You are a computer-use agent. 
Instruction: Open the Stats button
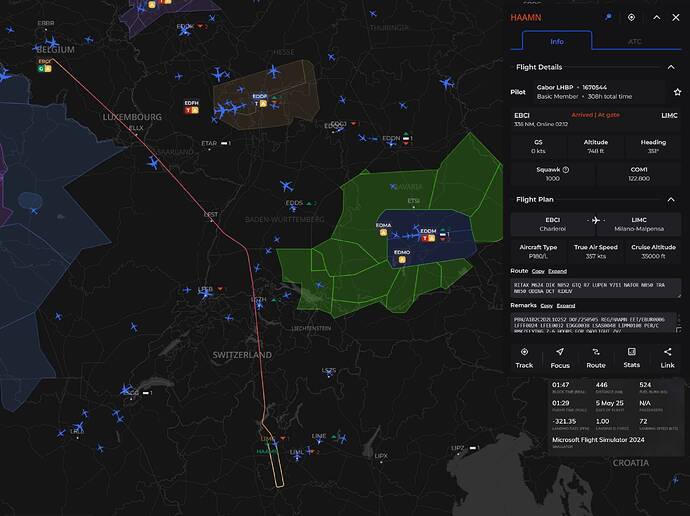point(631,358)
